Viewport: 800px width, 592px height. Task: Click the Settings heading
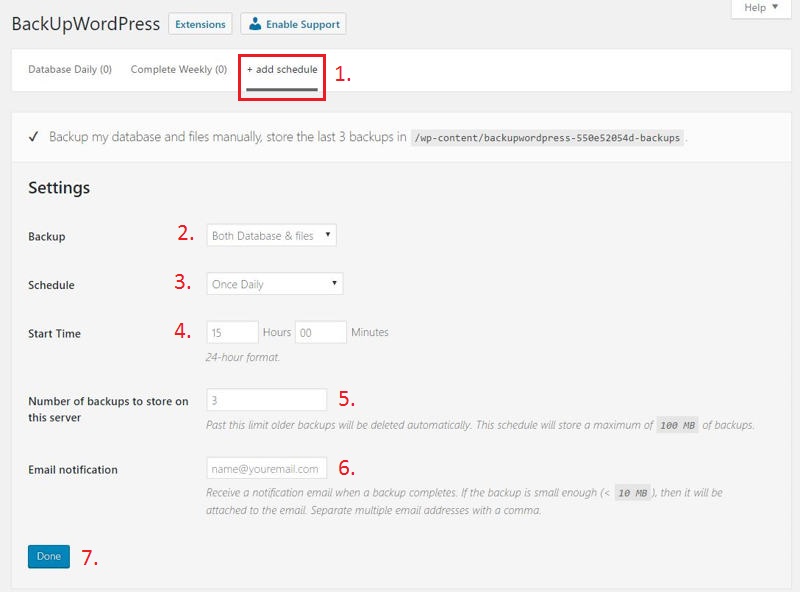tap(59, 188)
